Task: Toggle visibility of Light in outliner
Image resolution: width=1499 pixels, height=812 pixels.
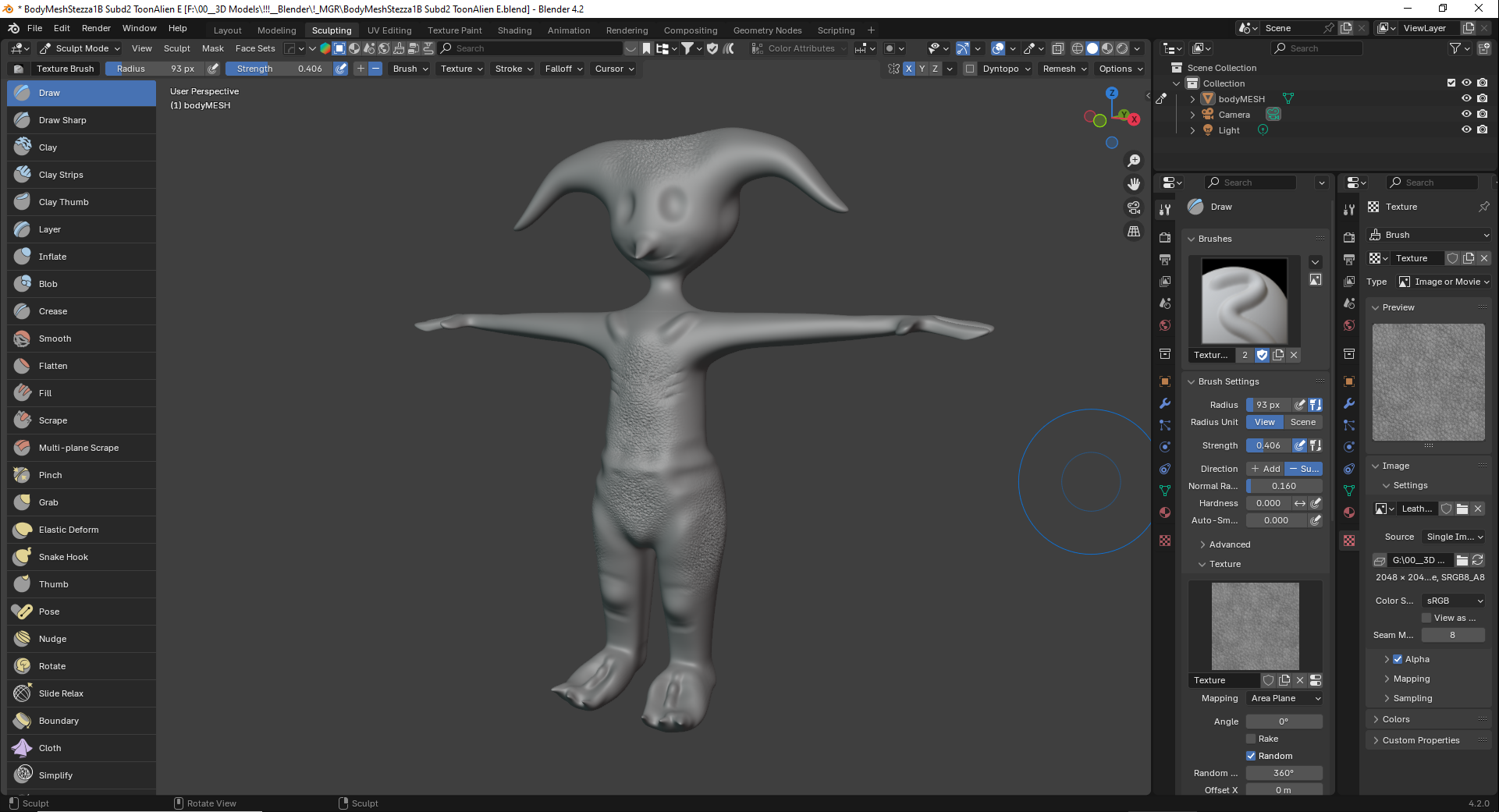Action: [1466, 130]
